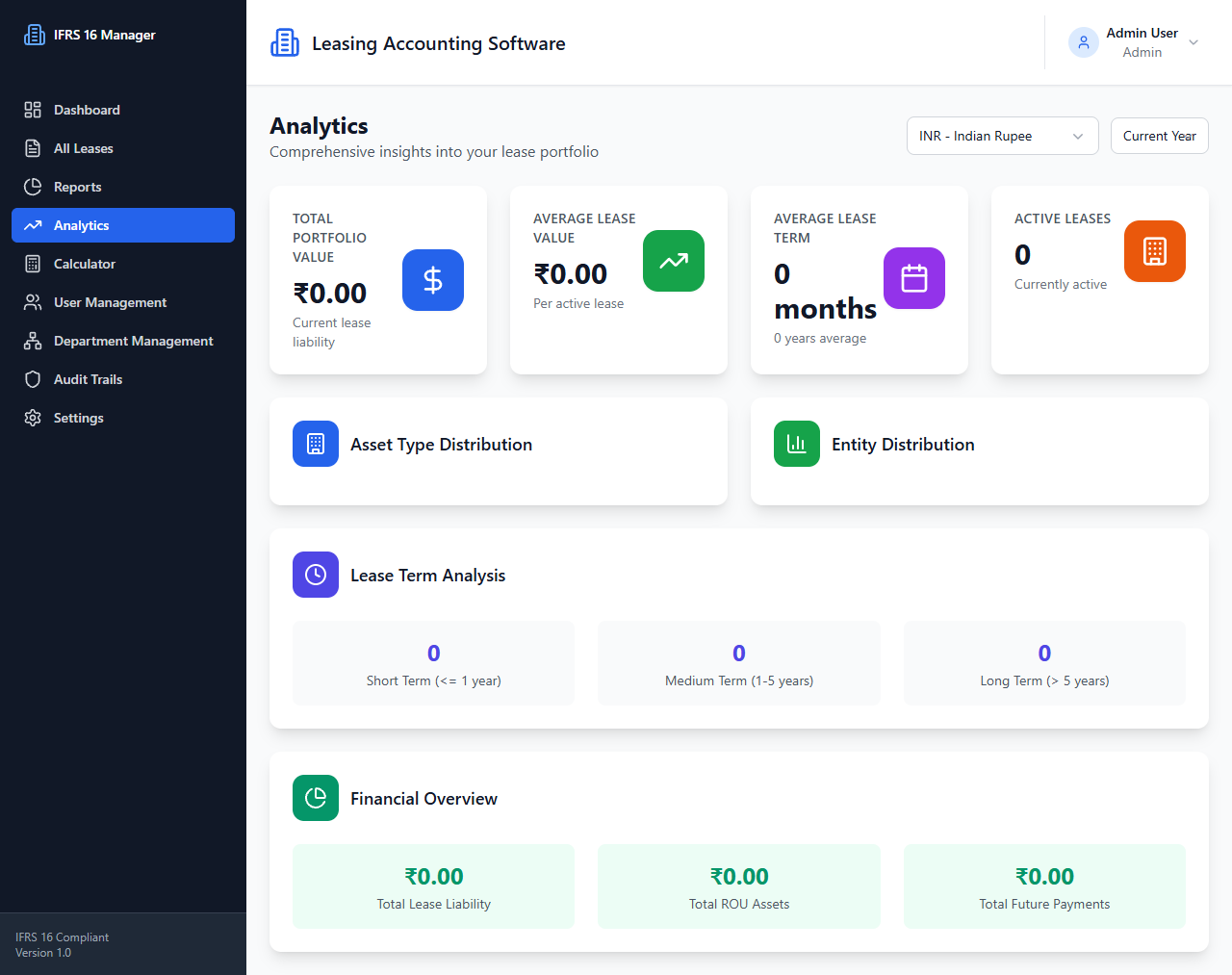Click the Total Lease Liability value

[434, 876]
